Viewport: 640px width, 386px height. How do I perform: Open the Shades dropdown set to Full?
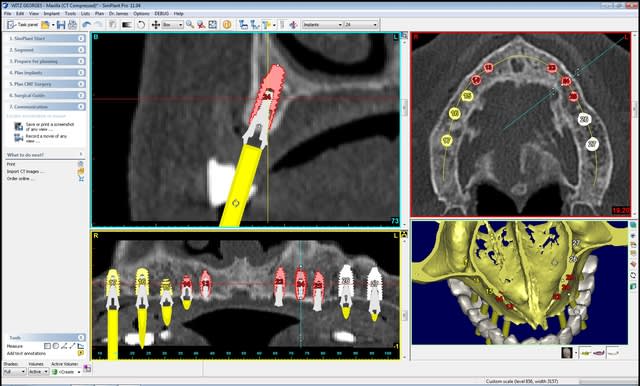tap(15, 372)
